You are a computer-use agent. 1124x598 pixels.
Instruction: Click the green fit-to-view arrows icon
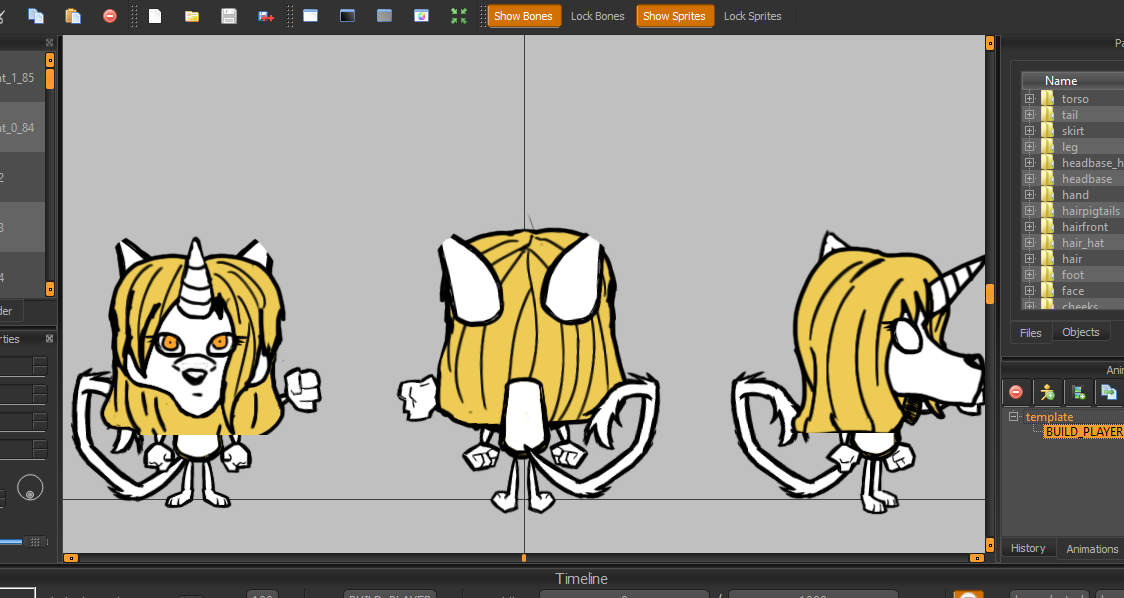click(x=459, y=16)
